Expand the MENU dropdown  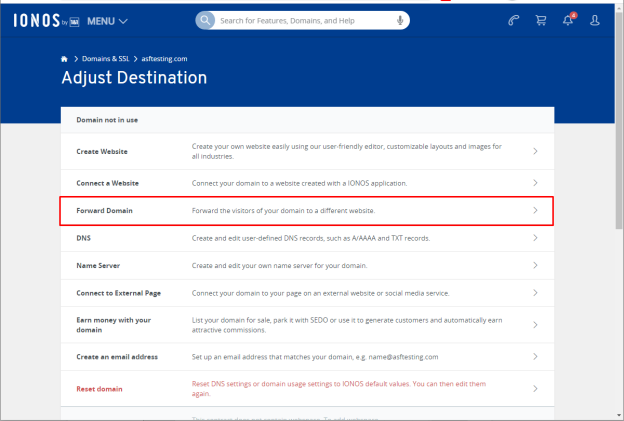tap(107, 21)
